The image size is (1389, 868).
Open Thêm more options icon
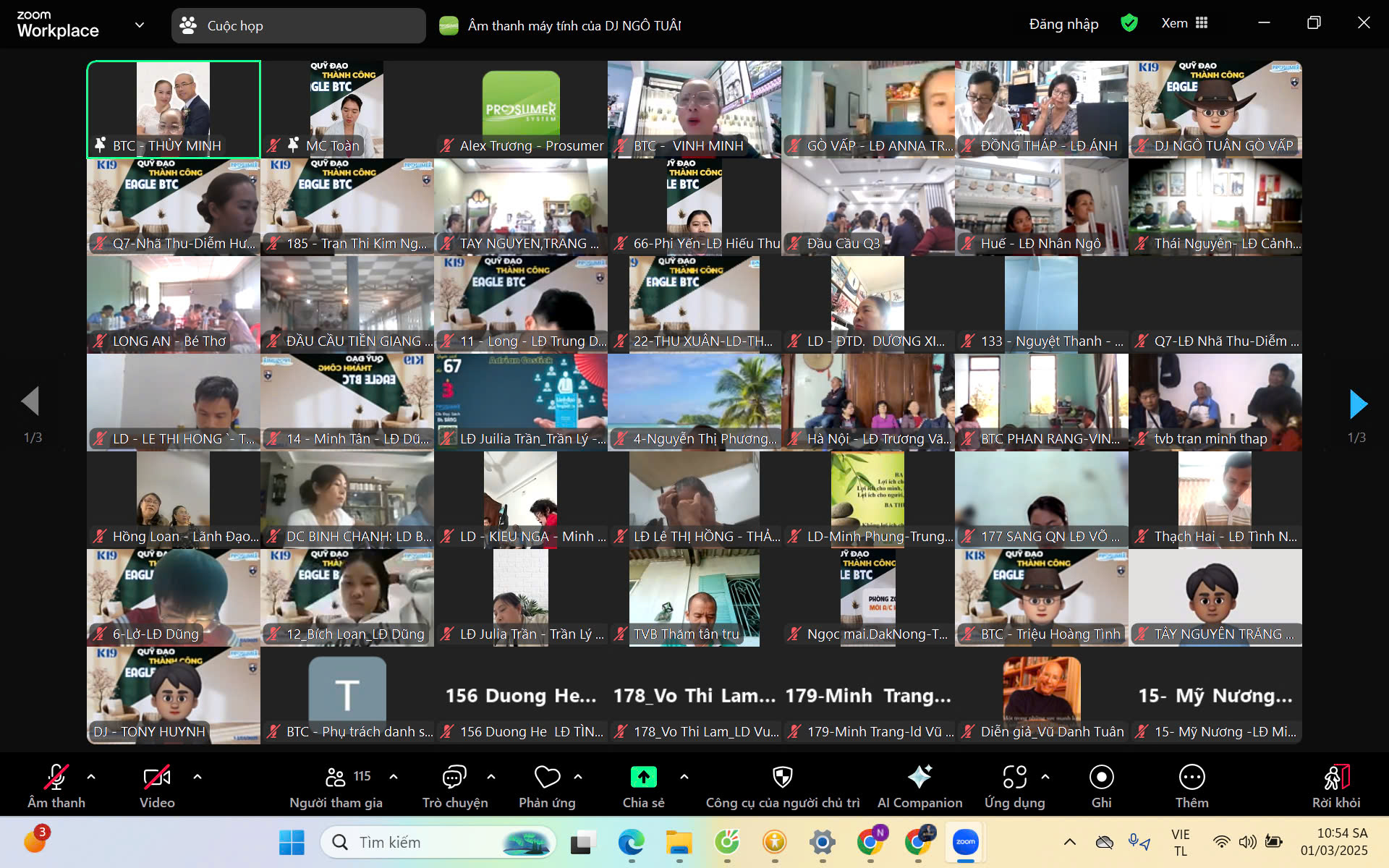(1192, 778)
